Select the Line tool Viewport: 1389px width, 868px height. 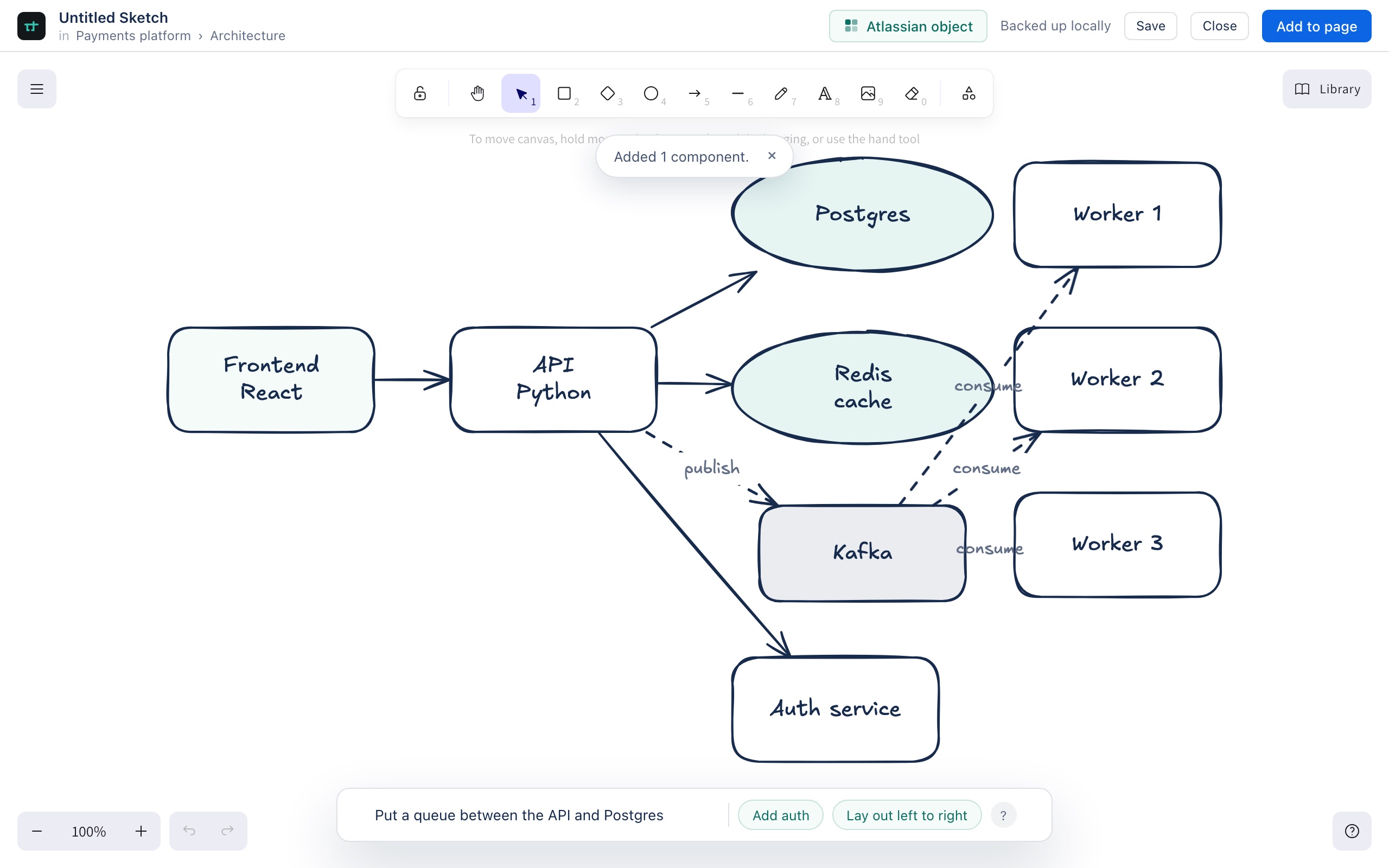pos(738,93)
